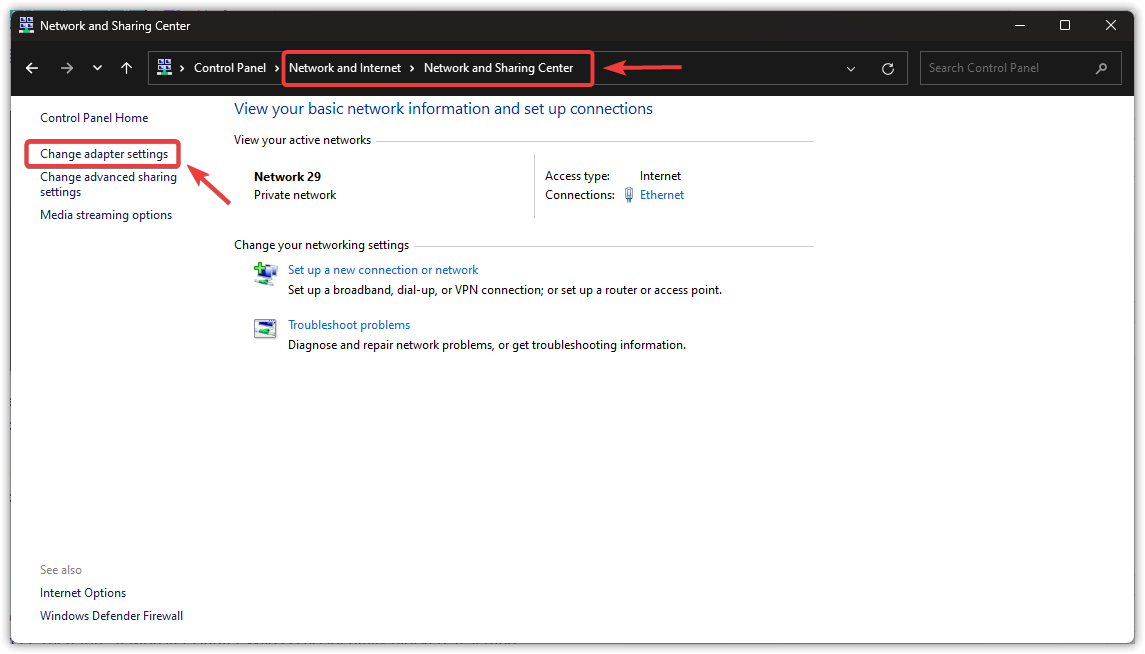Click the Up one level arrow
The height and width of the screenshot is (654, 1145).
point(126,68)
